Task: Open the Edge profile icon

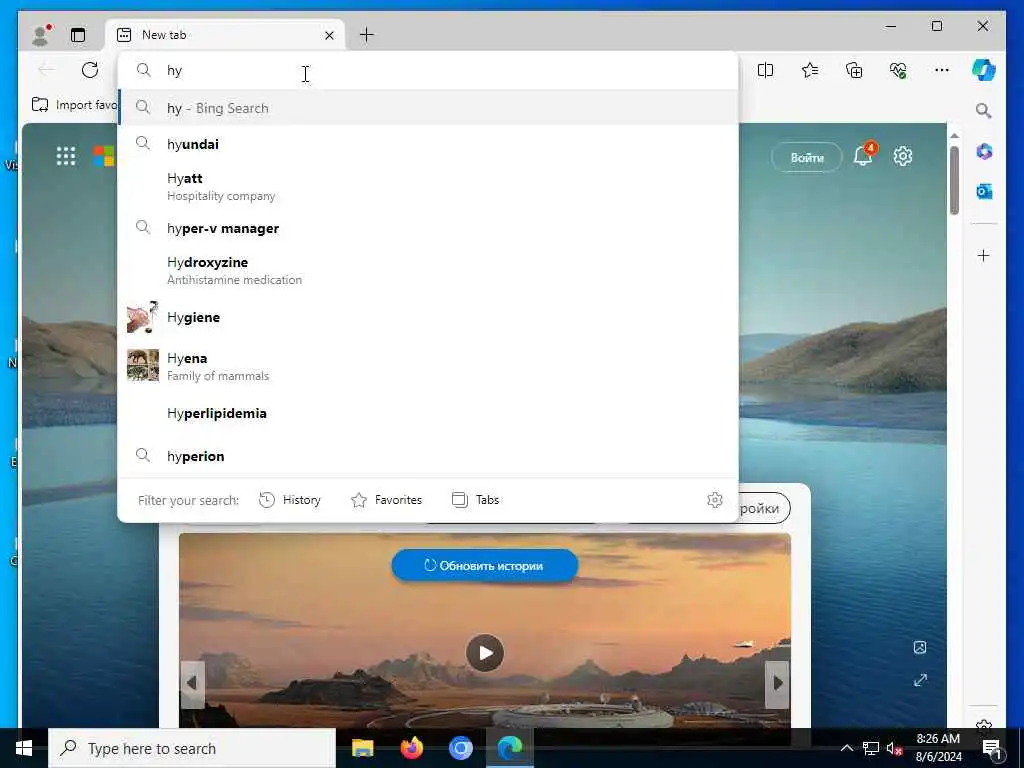Action: point(41,35)
